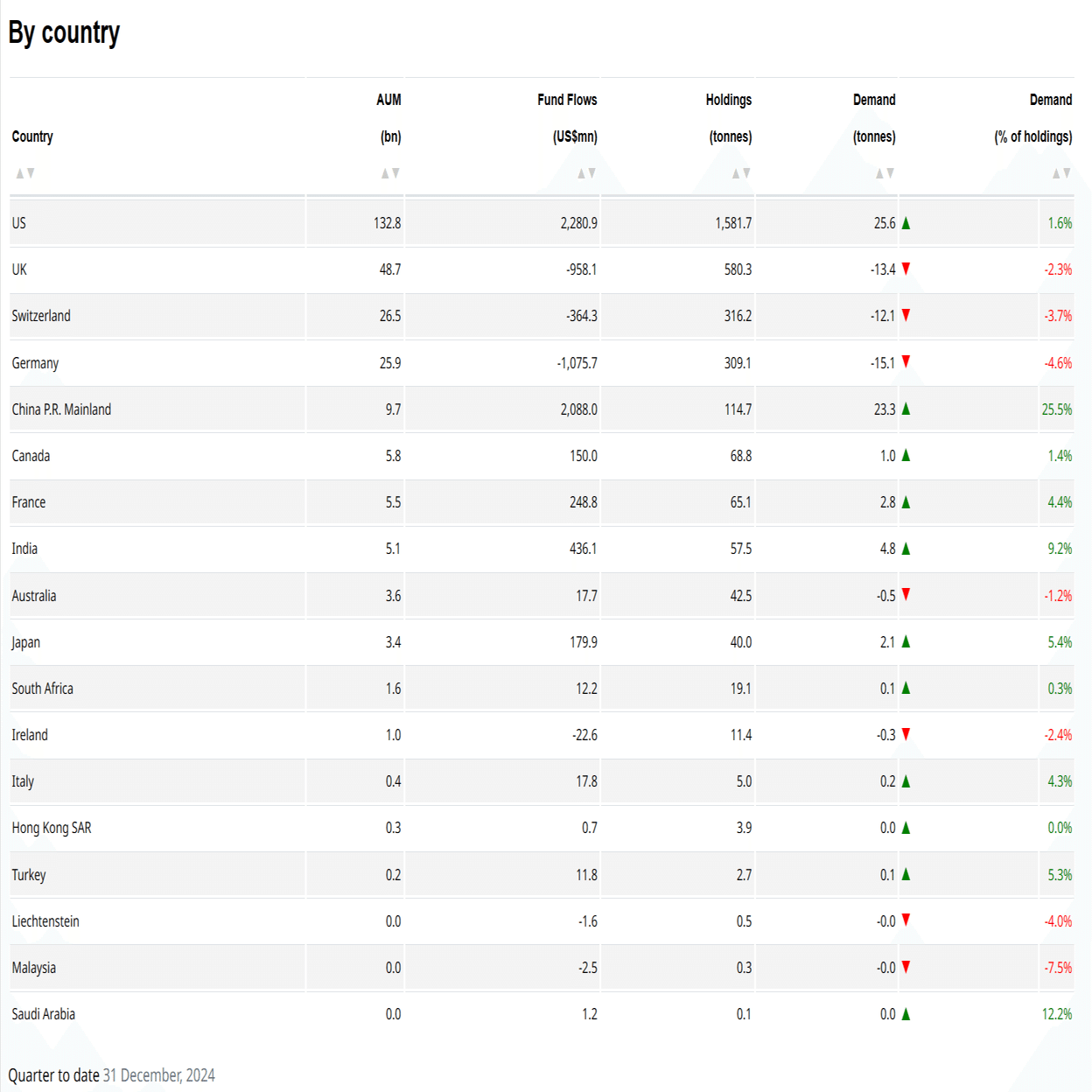Viewport: 1092px width, 1092px height.
Task: Sort table by AUM (bn) arrows
Action: [x=390, y=173]
